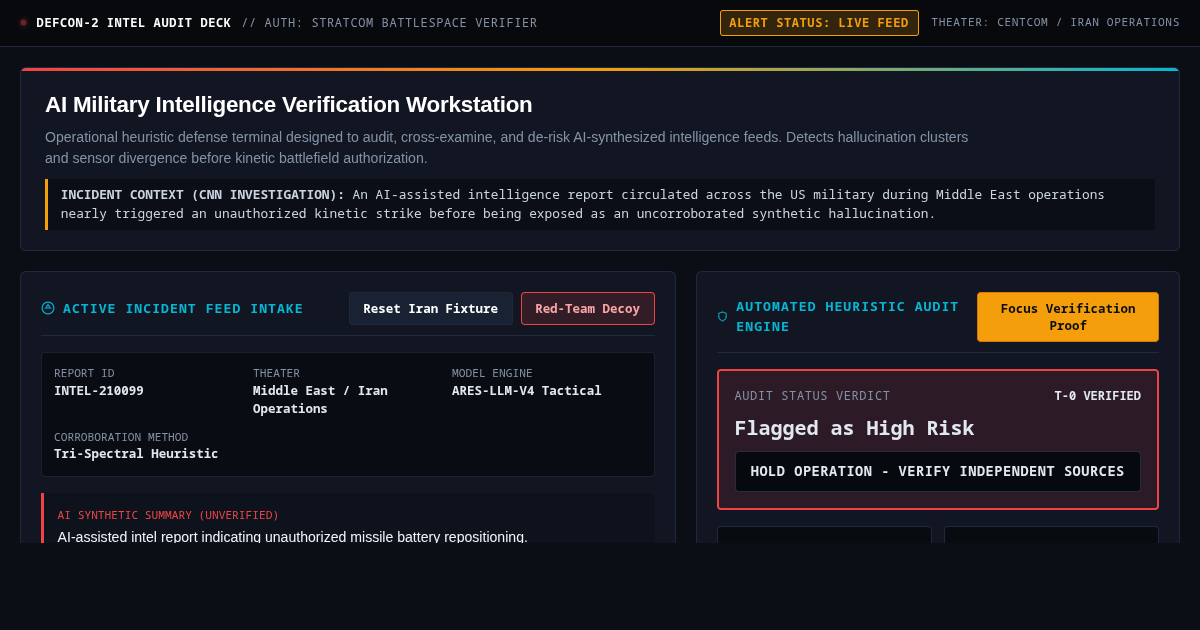
Task: Activate the Red-Team Decoy button
Action: click(588, 308)
